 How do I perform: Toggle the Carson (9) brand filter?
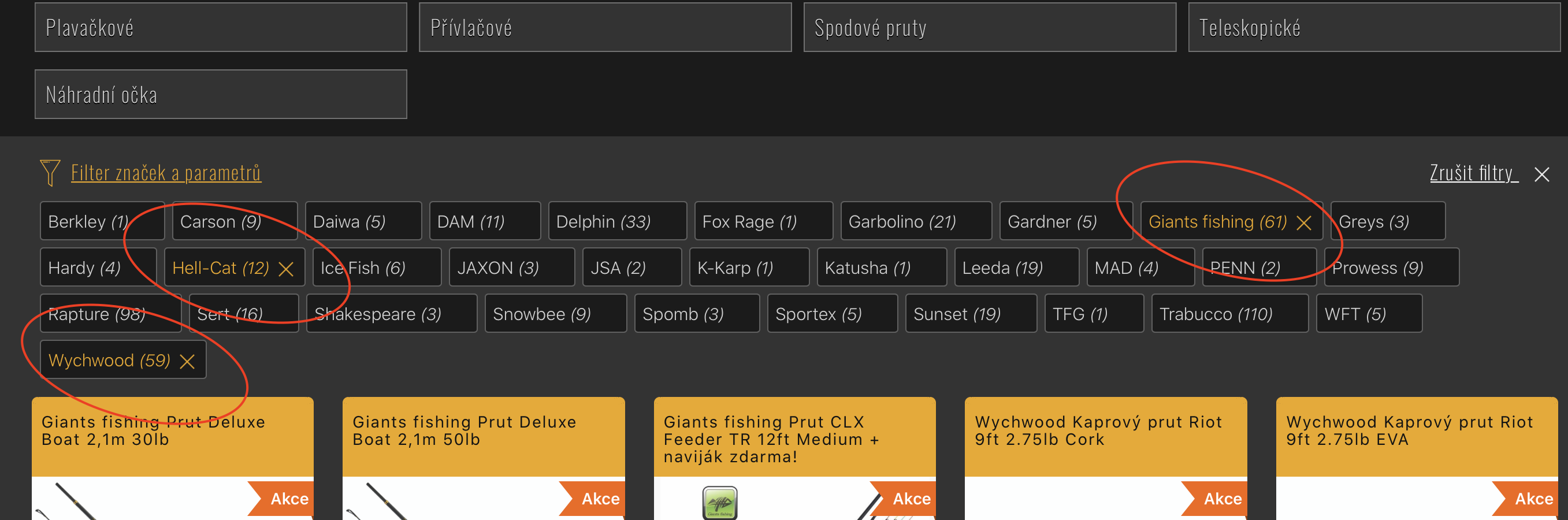[235, 221]
